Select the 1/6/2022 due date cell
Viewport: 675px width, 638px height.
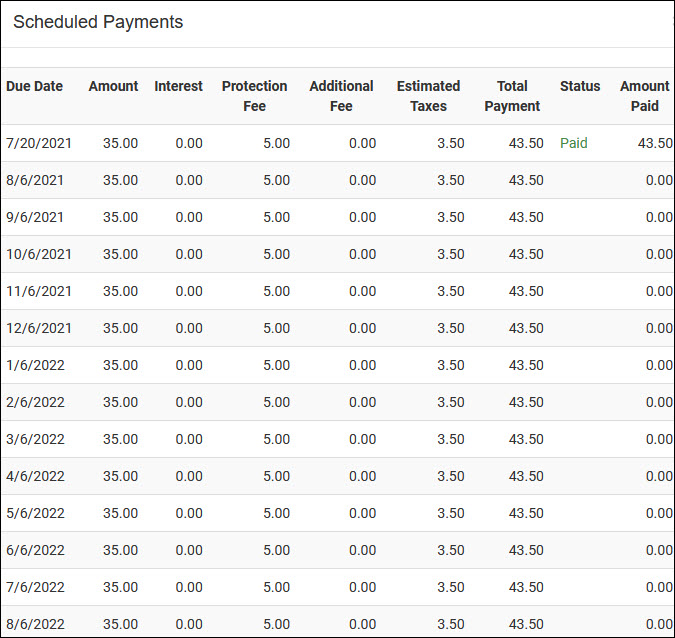click(35, 365)
